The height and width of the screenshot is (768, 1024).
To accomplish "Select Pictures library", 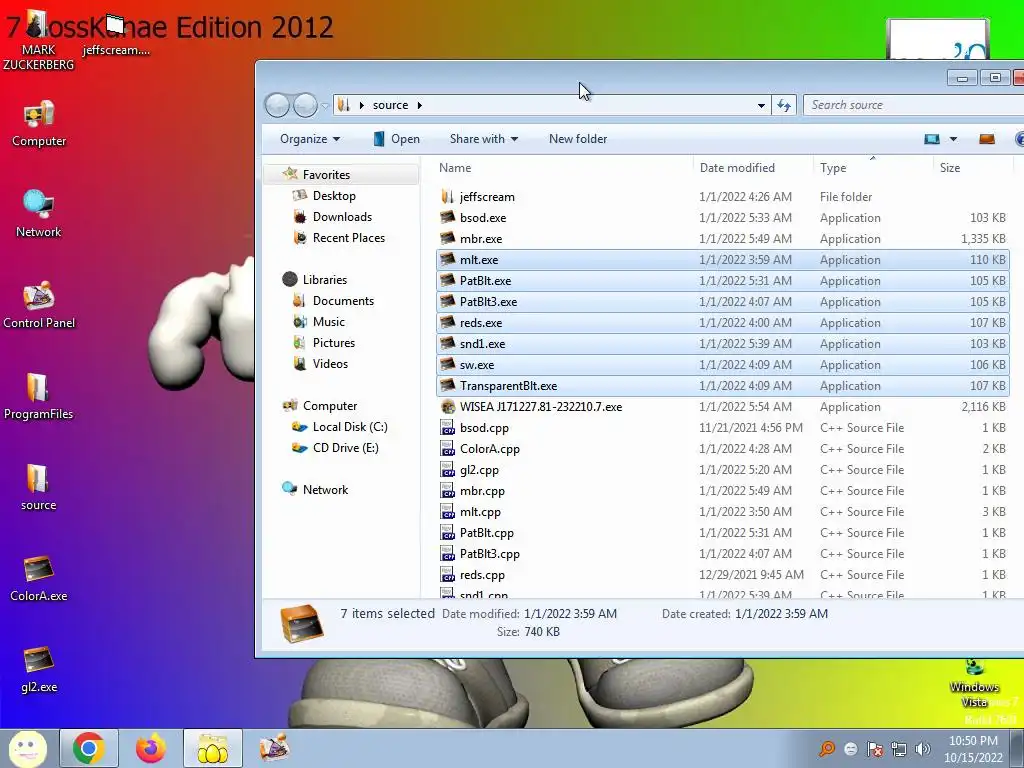I will pos(334,343).
